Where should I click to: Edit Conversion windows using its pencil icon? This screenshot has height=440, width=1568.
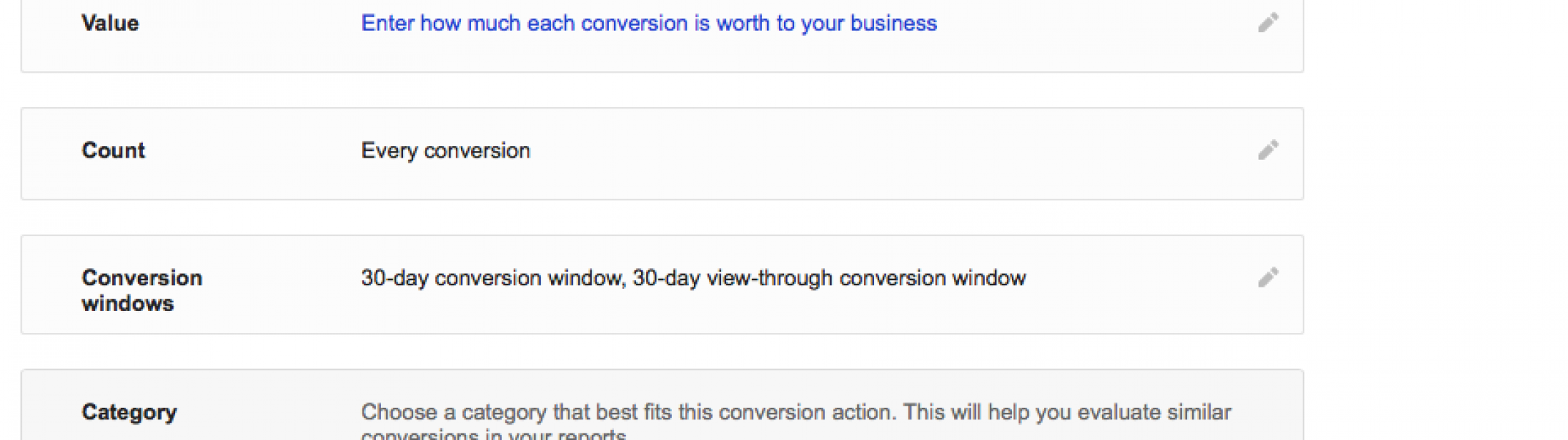pyautogui.click(x=1268, y=277)
